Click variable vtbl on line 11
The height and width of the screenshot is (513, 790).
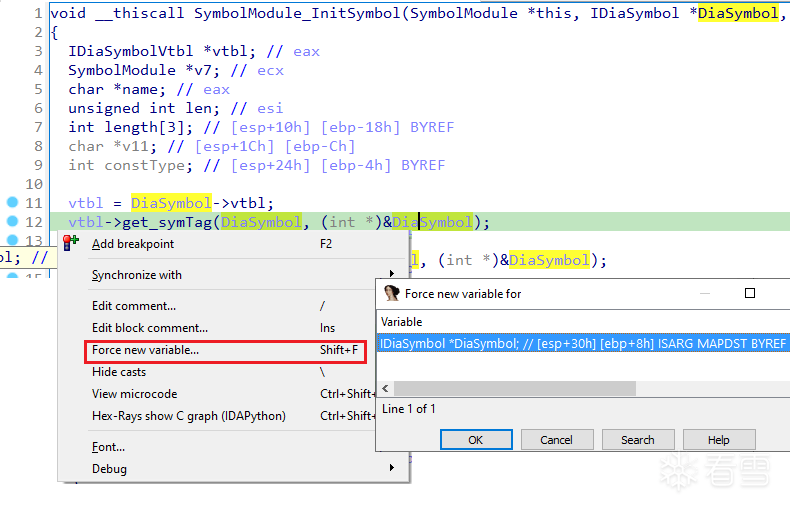(x=86, y=203)
